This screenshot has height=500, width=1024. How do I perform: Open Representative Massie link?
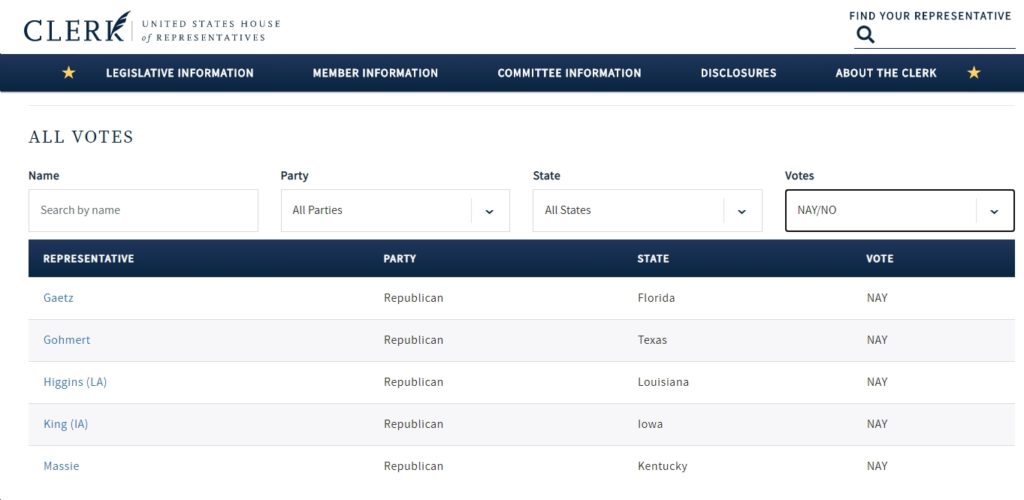click(x=61, y=466)
